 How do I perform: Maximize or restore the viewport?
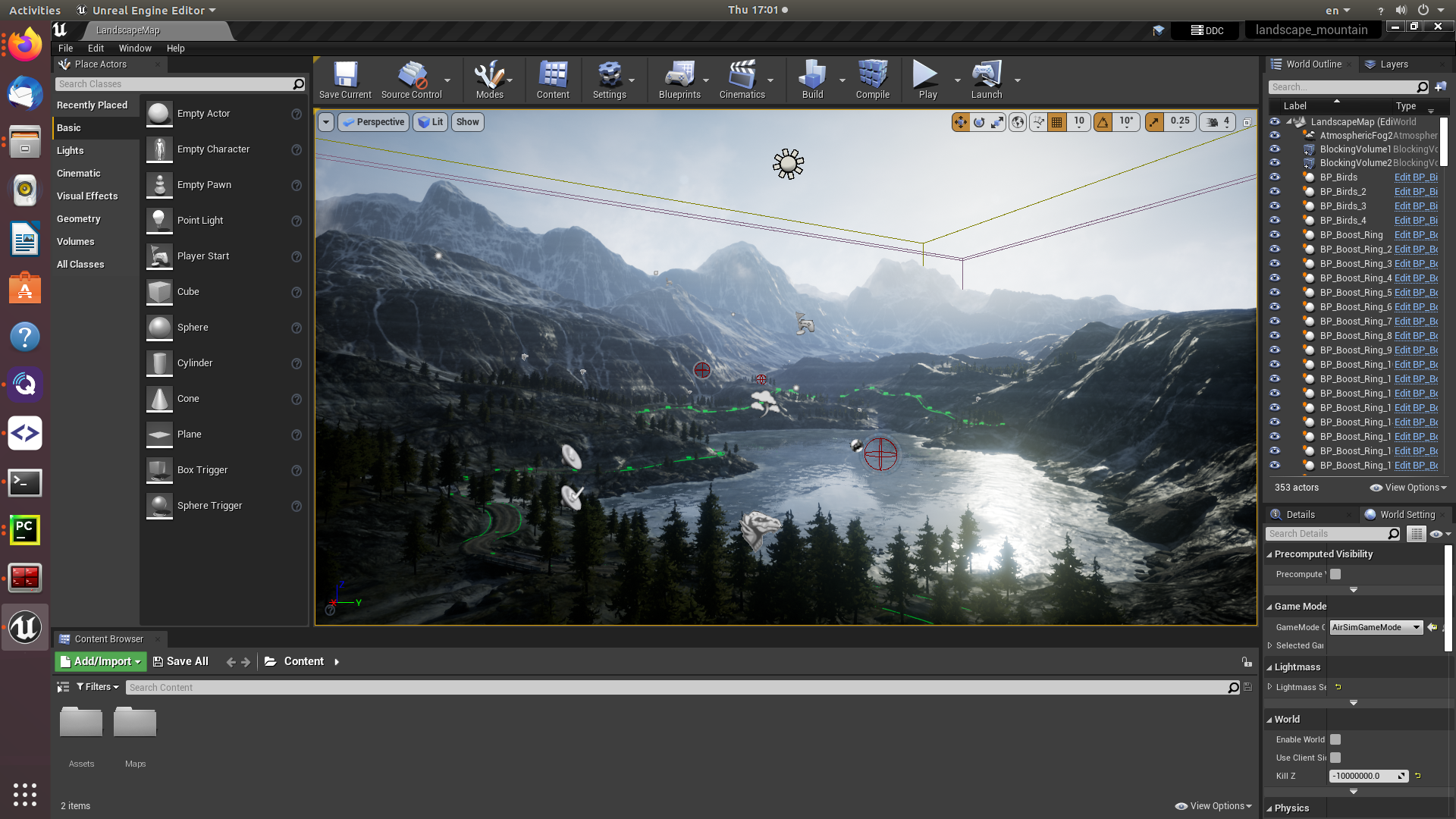point(1247,122)
